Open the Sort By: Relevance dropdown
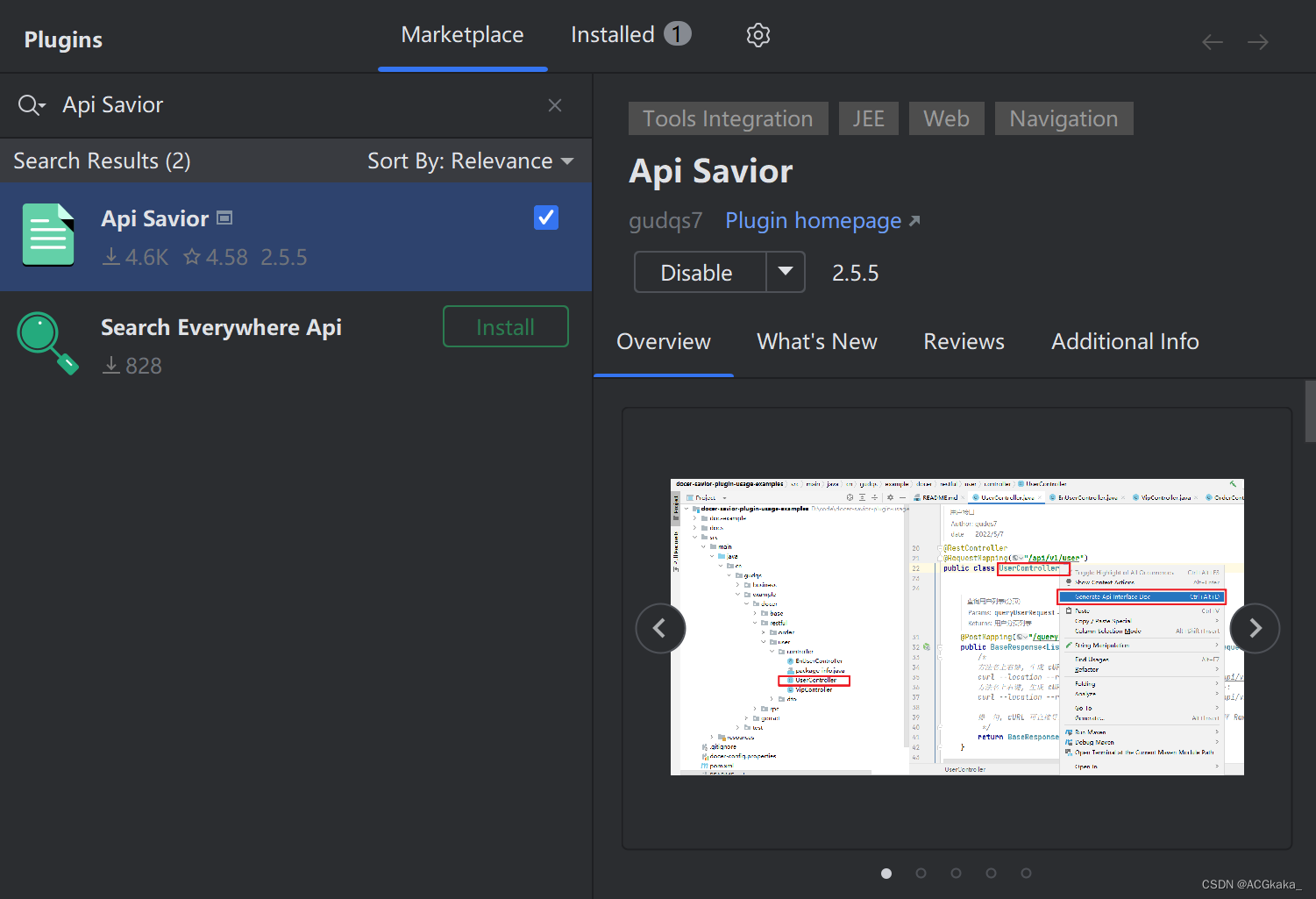This screenshot has width=1316, height=899. click(x=471, y=161)
